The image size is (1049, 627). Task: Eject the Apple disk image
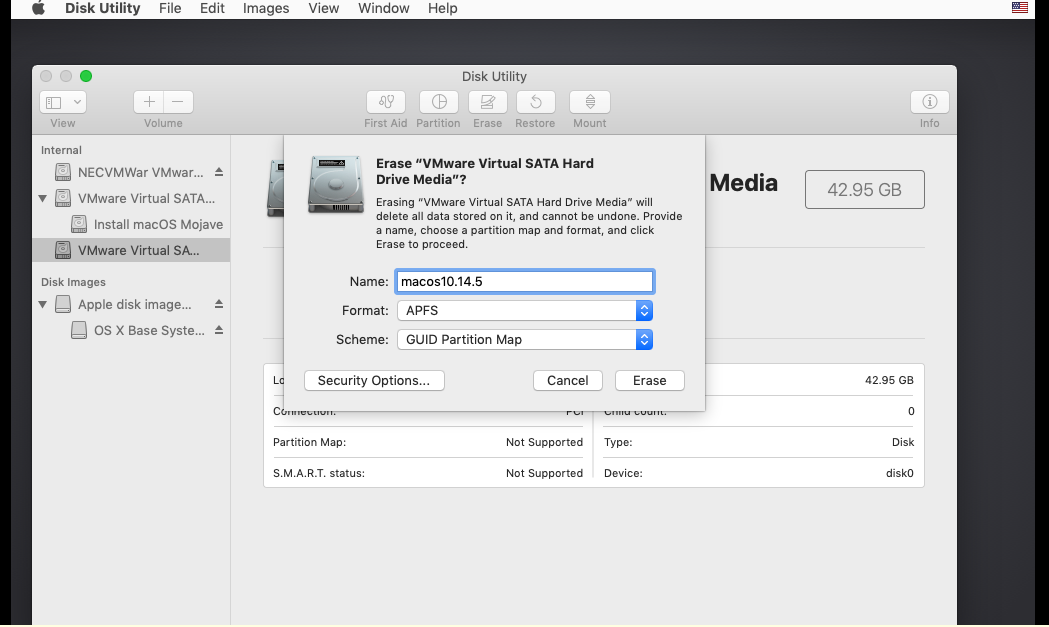219,304
